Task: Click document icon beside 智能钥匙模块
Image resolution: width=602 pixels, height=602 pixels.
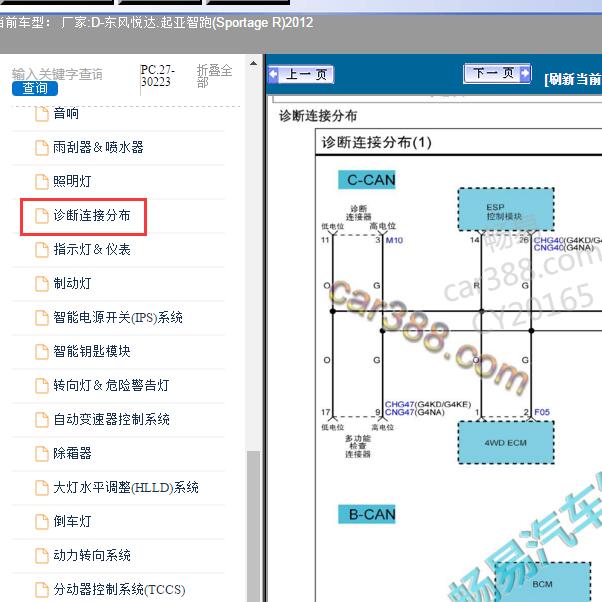Action: coord(41,352)
